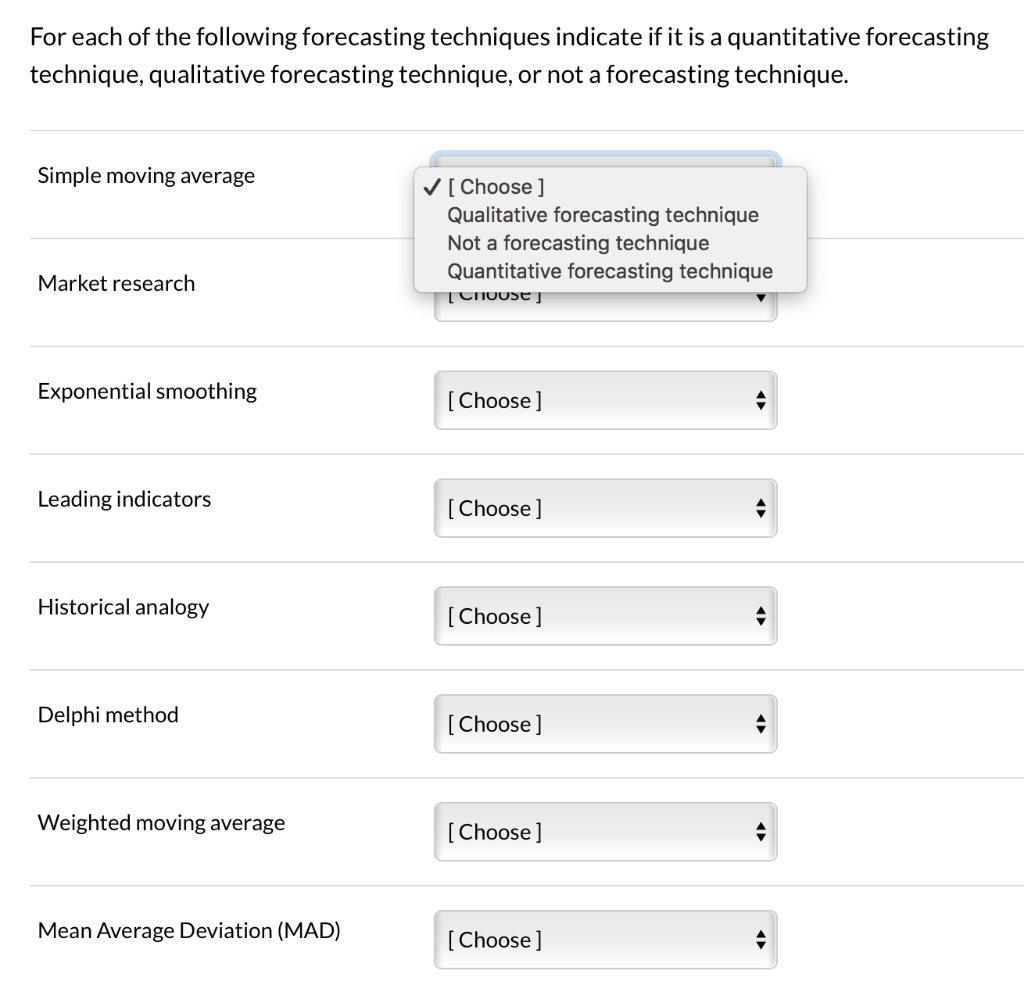
Task: Click the up/down arrows on Historical analogy select
Action: point(762,616)
